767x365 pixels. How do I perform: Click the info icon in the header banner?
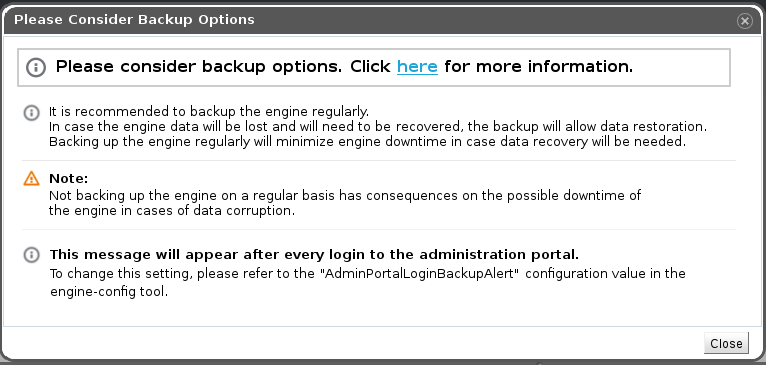pos(36,67)
